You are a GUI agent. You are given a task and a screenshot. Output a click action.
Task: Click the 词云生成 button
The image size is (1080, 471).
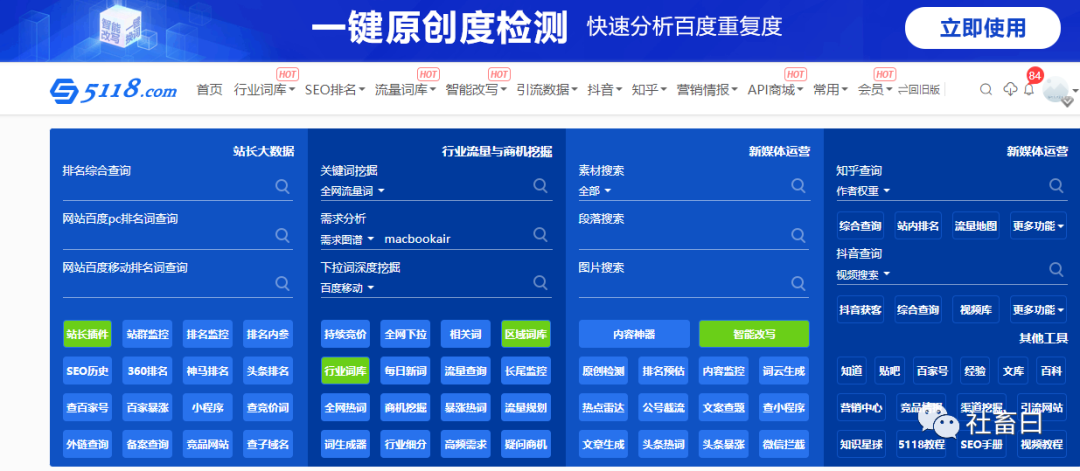click(784, 370)
